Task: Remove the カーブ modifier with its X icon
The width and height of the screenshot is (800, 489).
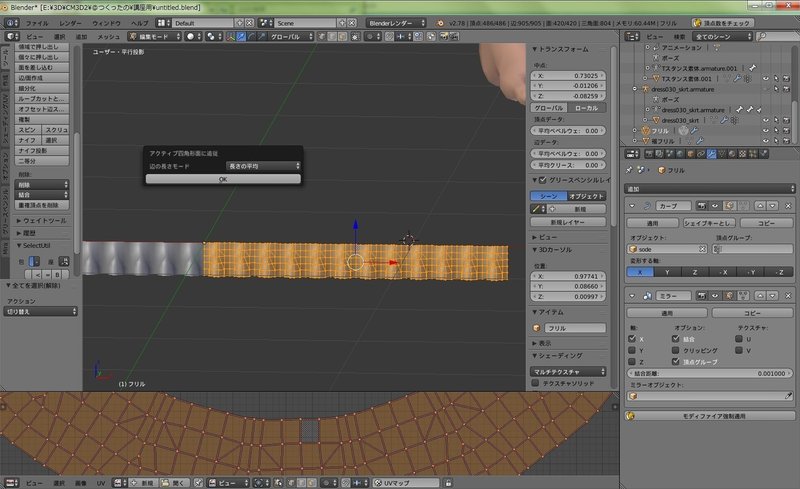Action: pos(788,206)
